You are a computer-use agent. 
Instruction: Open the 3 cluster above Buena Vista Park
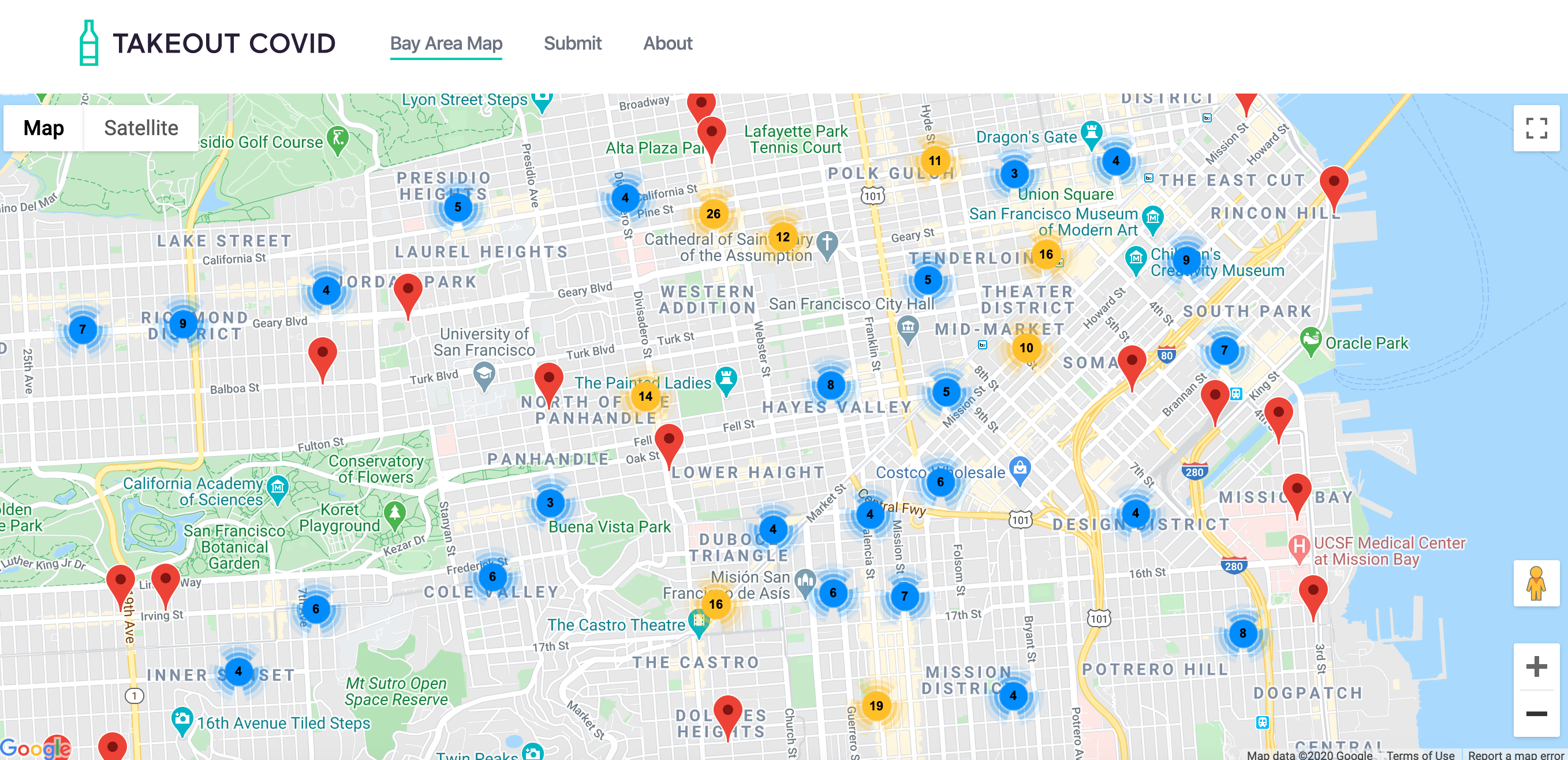coord(550,502)
